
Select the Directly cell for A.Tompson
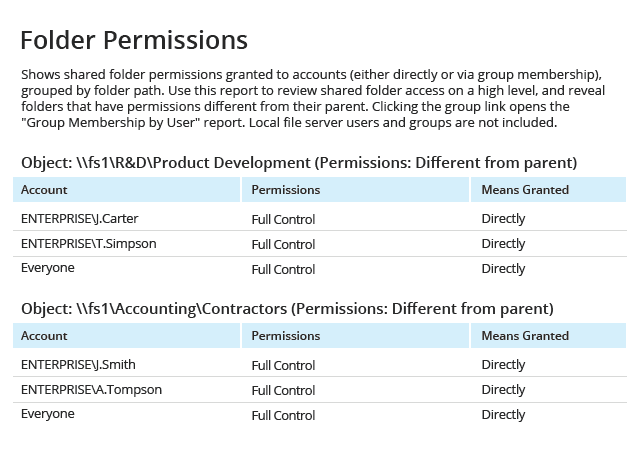(503, 389)
